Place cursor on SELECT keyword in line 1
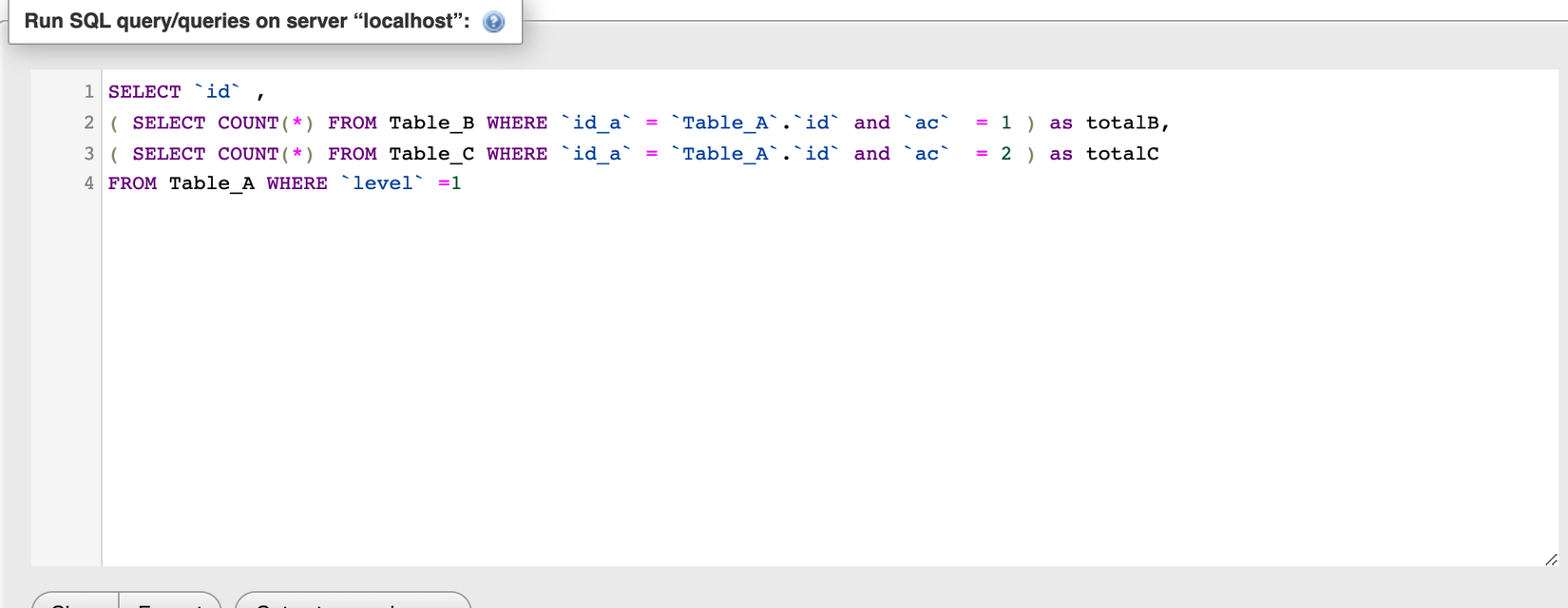 pos(144,91)
